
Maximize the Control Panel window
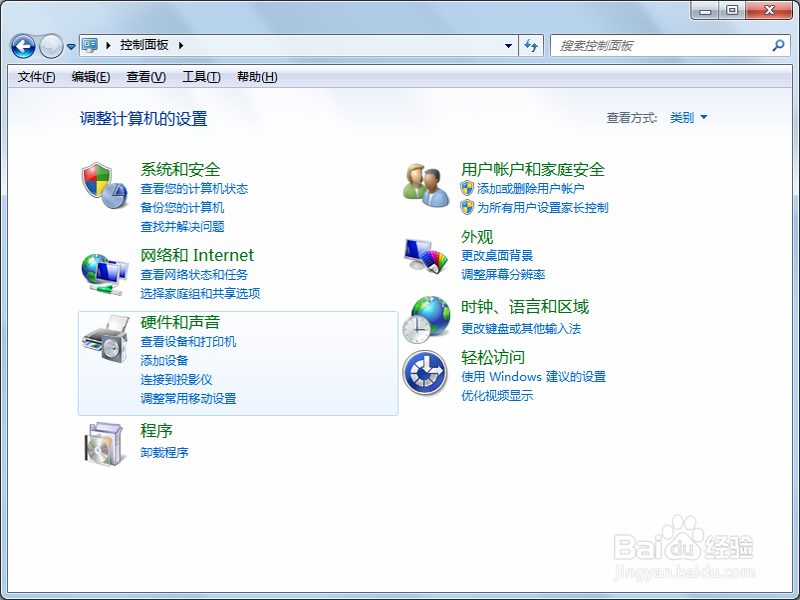click(732, 10)
